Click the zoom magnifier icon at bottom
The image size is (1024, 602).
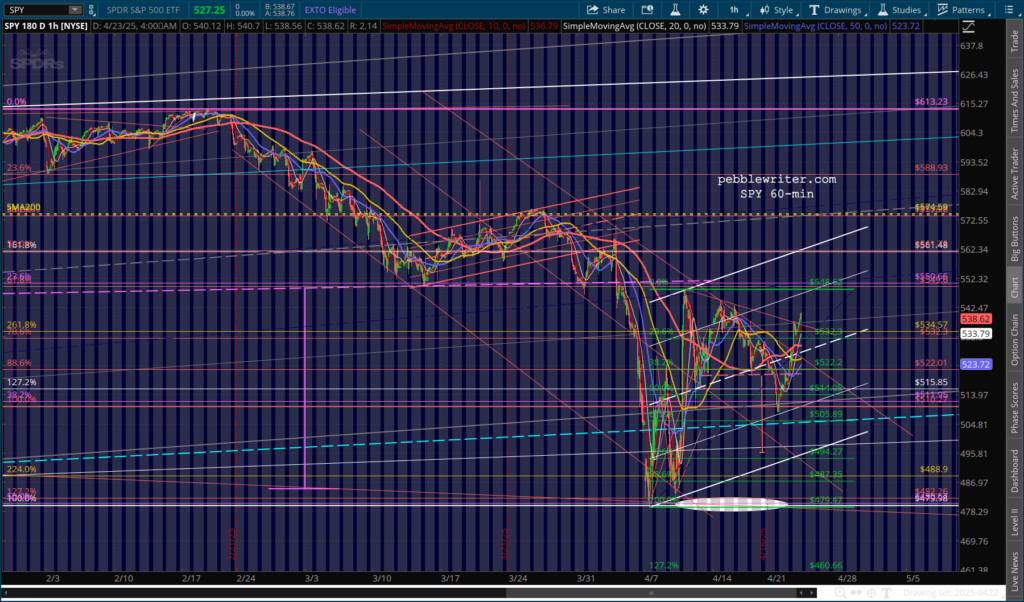point(840,593)
